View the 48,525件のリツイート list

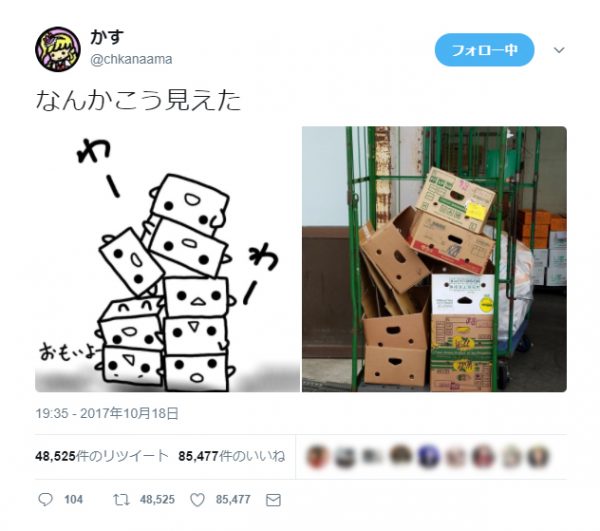click(102, 456)
